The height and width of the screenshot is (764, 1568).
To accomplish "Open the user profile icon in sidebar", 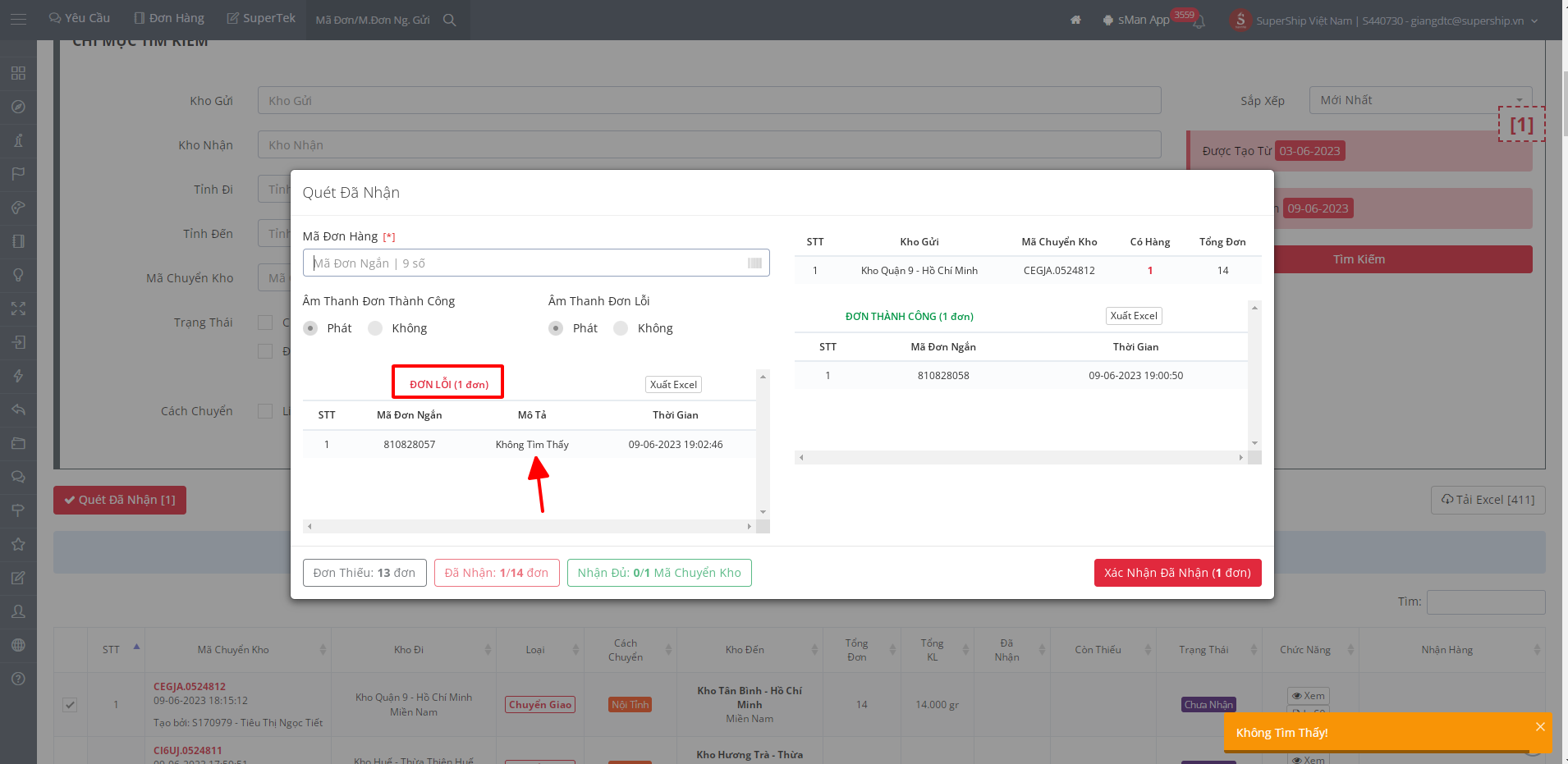I will 18,611.
